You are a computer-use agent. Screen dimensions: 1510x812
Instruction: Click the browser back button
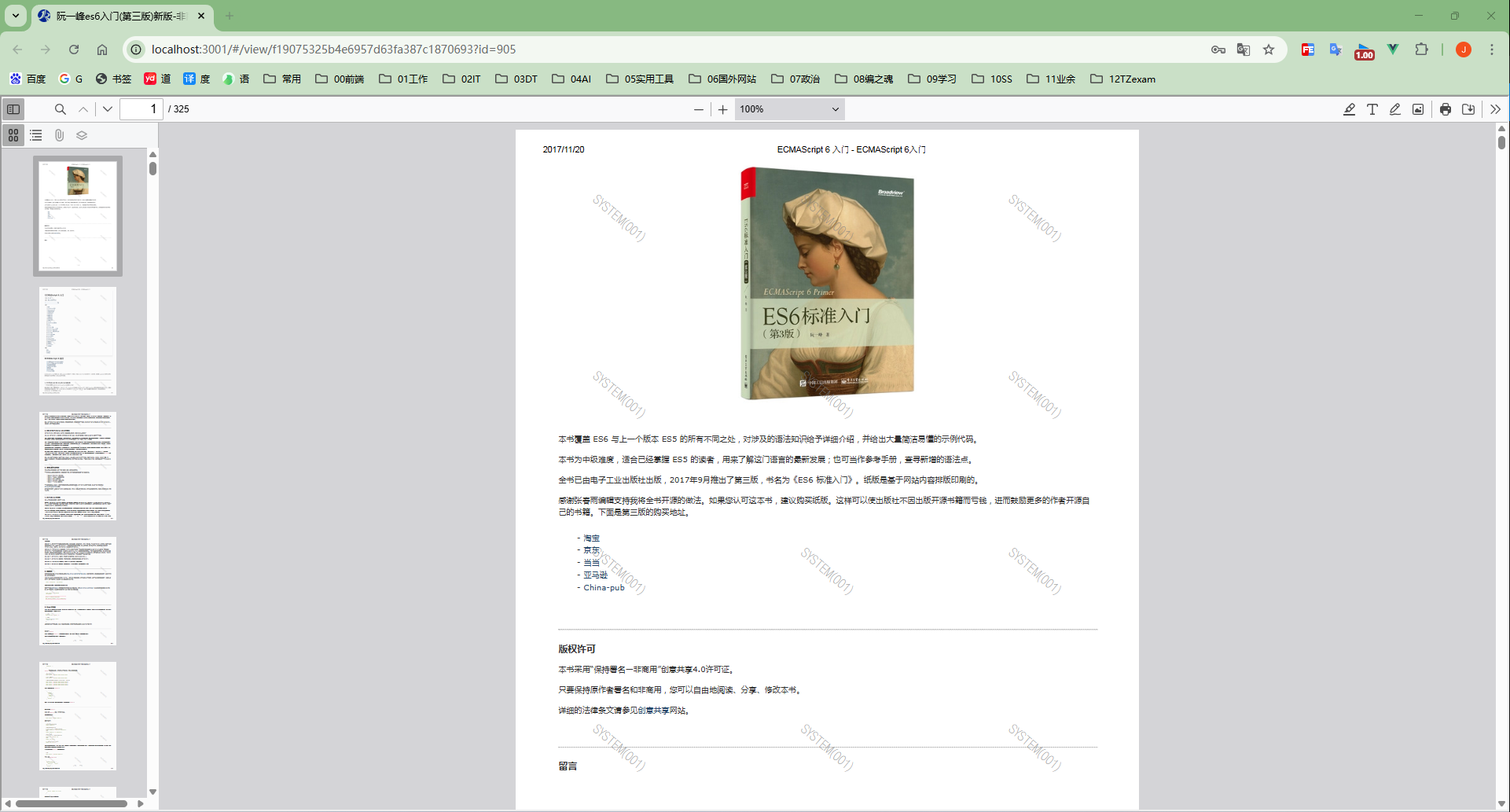tap(17, 50)
